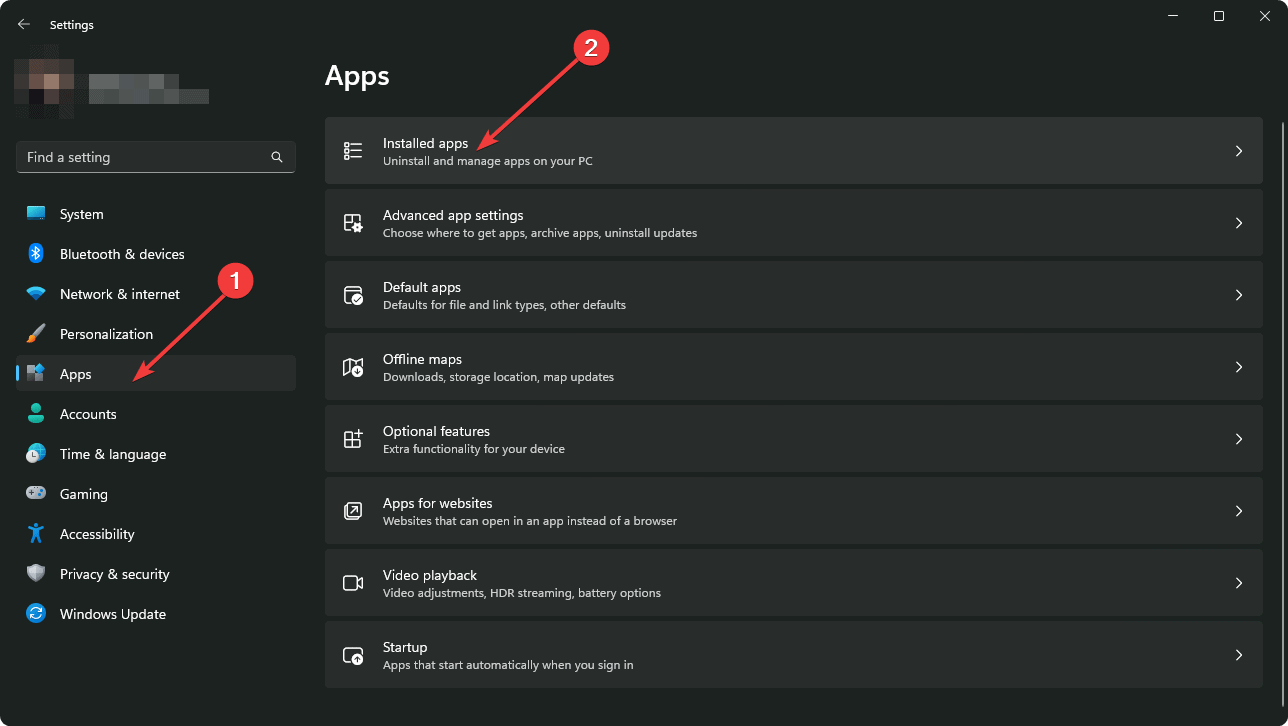The width and height of the screenshot is (1288, 726).
Task: Open Offline maps settings
Action: click(x=794, y=367)
